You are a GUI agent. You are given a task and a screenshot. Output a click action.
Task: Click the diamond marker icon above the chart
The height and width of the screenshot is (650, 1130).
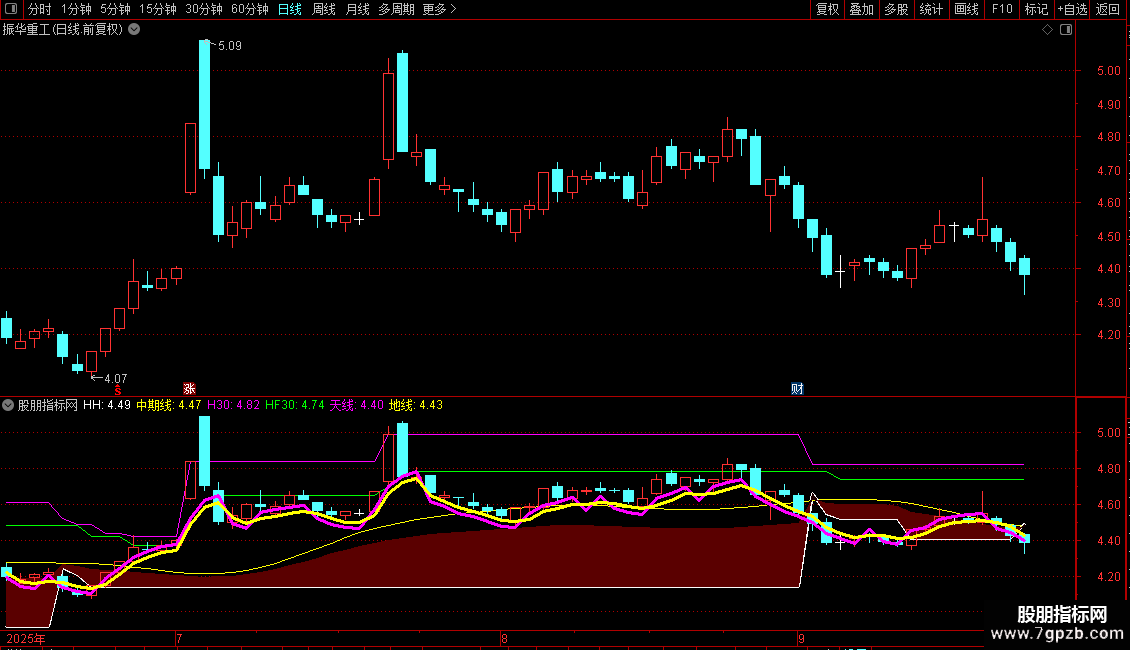click(1048, 30)
